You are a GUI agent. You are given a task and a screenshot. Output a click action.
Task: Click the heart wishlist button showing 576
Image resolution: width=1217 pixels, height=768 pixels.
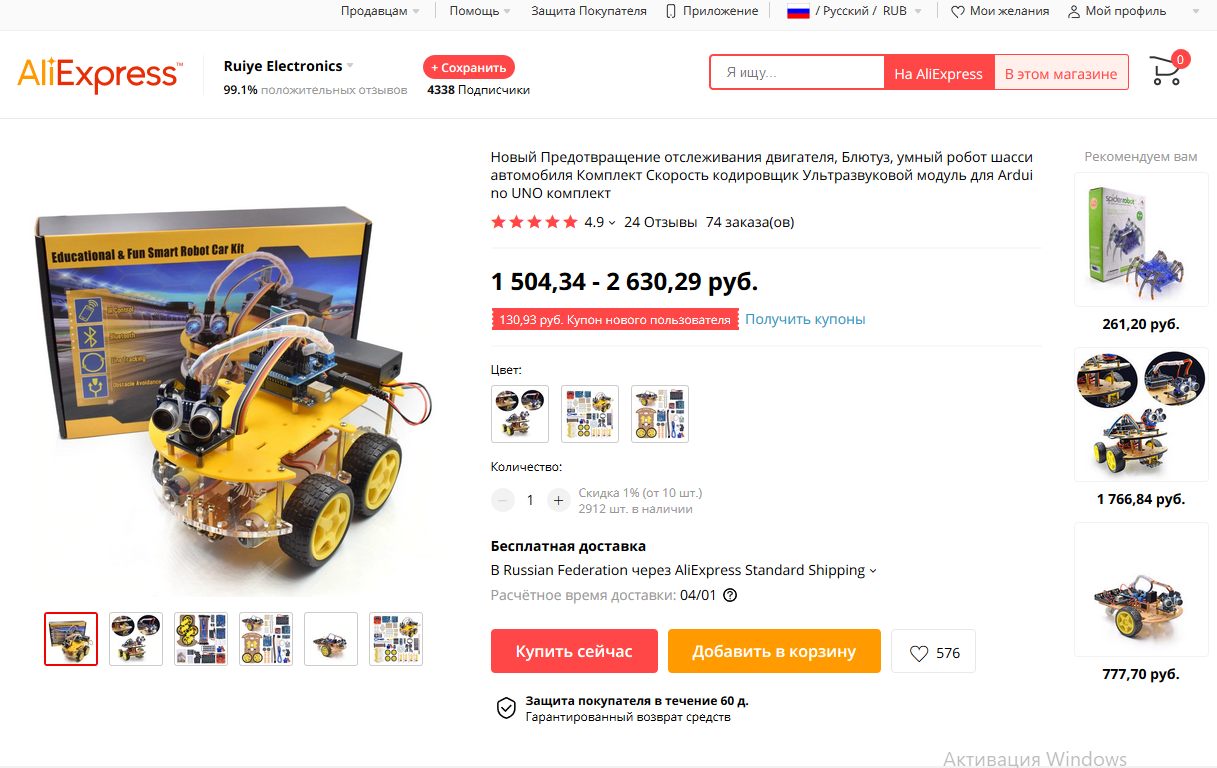click(933, 652)
